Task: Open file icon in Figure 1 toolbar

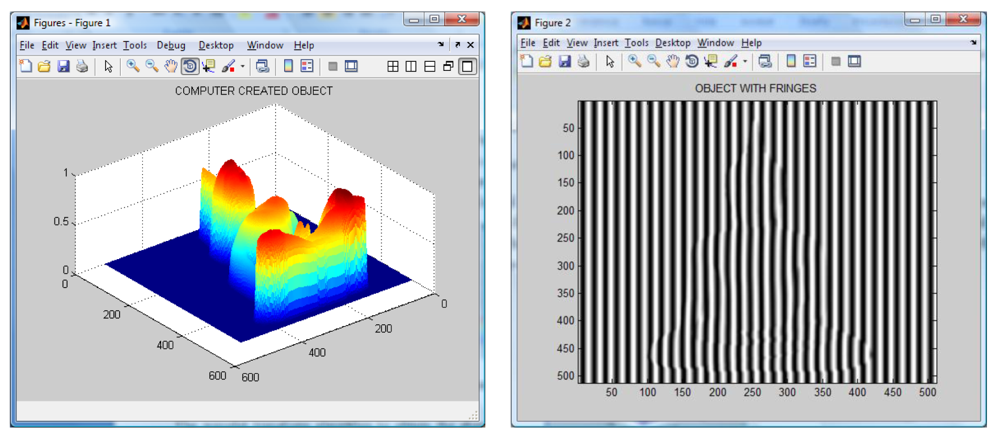Action: coord(44,67)
